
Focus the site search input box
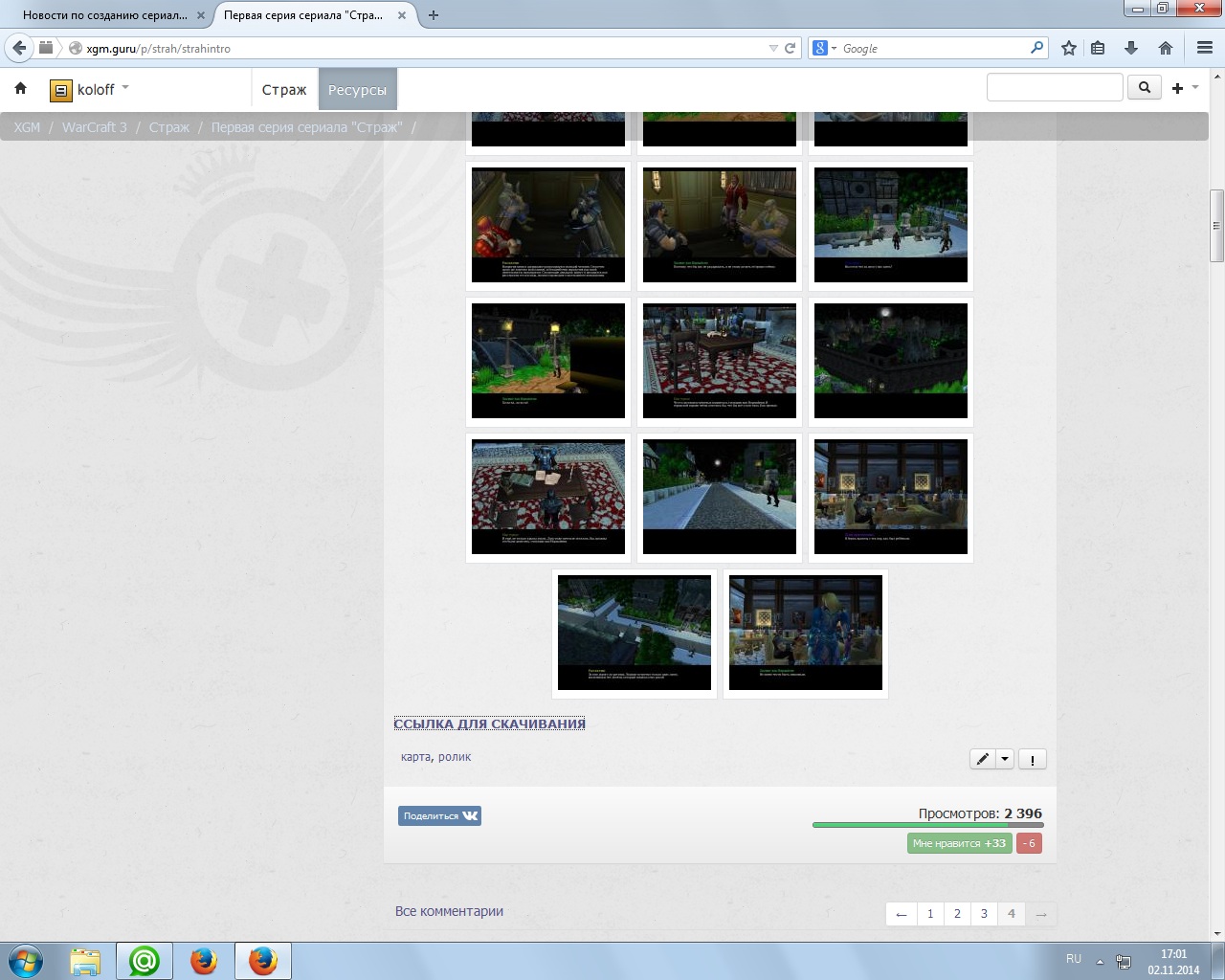[x=1055, y=87]
